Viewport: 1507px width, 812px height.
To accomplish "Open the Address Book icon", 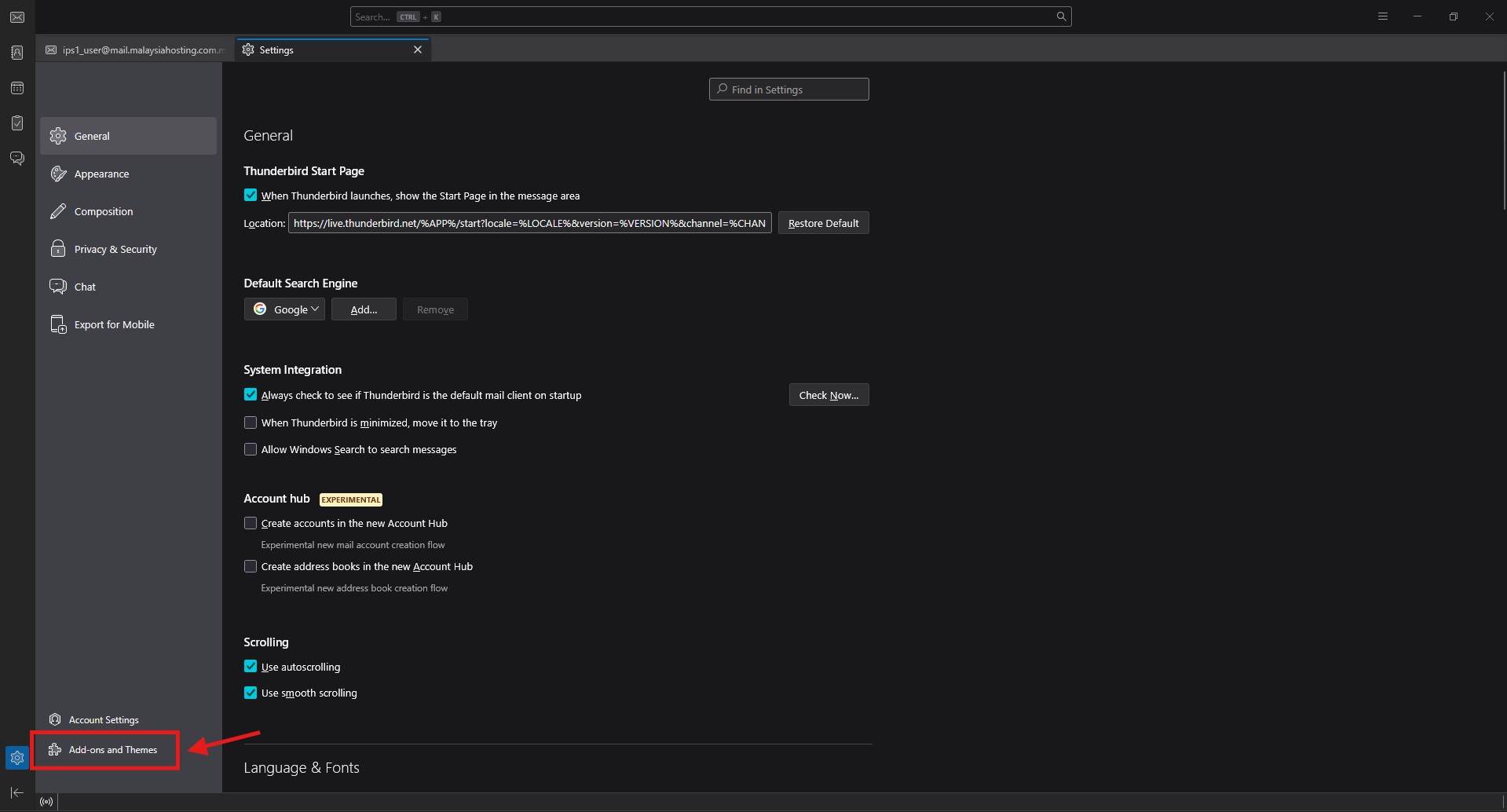I will coord(17,53).
